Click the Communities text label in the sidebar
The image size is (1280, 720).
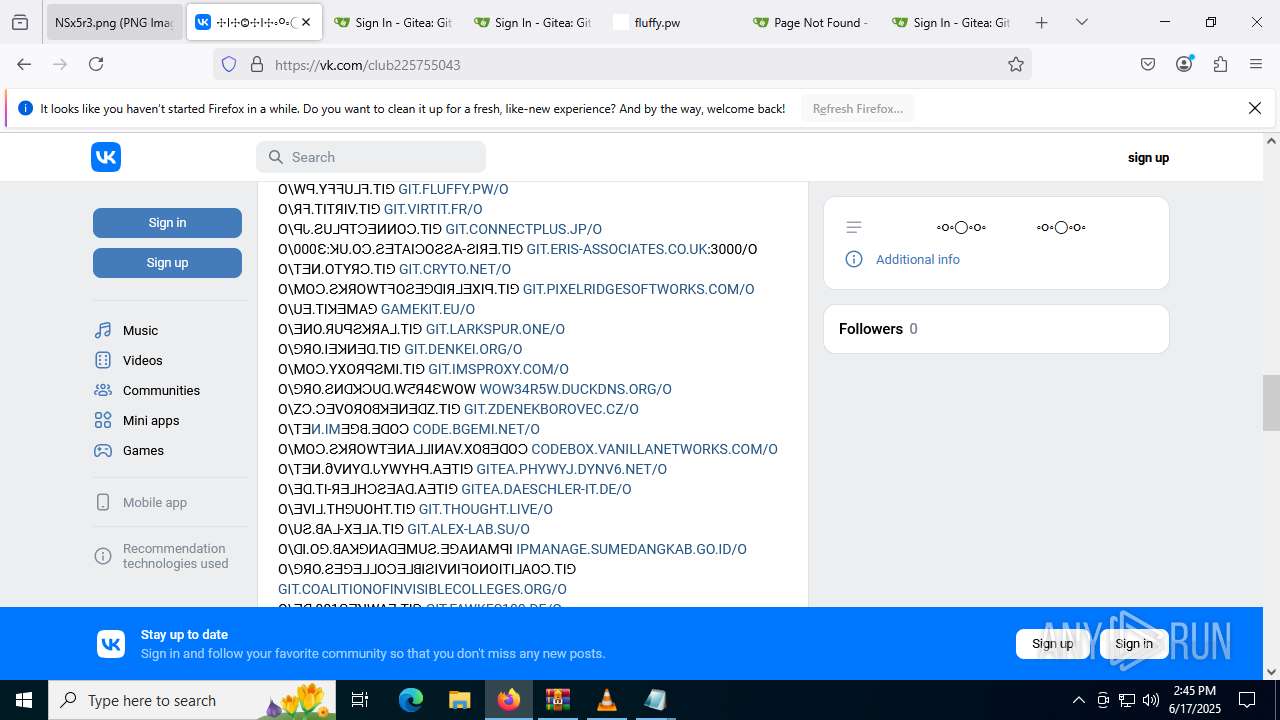pos(161,390)
